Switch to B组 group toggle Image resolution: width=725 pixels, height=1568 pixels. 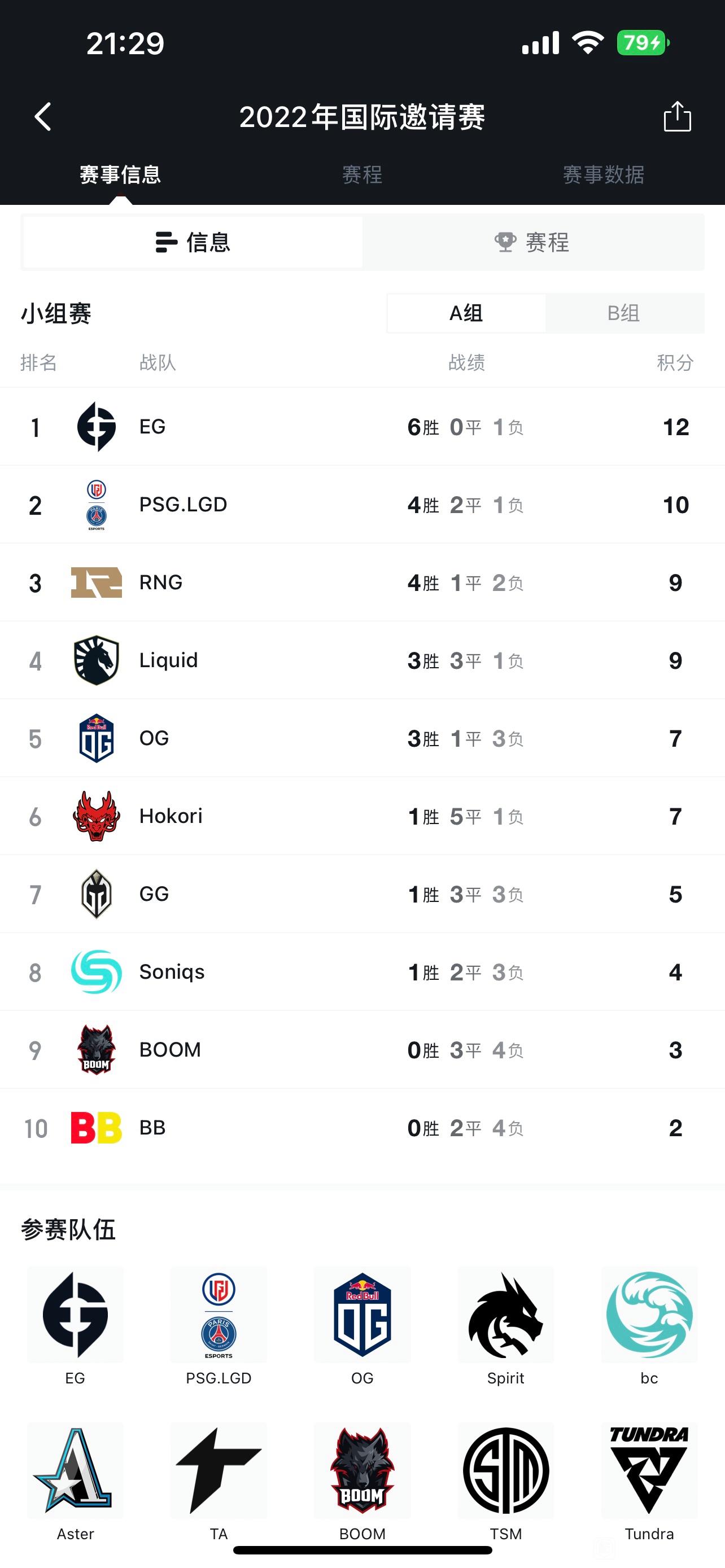click(x=624, y=313)
